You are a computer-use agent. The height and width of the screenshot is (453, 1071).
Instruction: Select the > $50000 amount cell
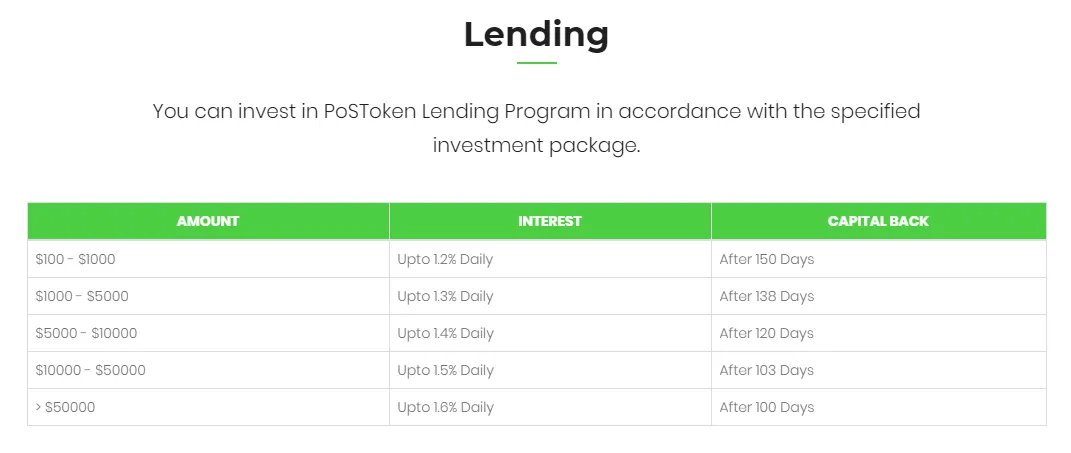pyautogui.click(x=66, y=407)
